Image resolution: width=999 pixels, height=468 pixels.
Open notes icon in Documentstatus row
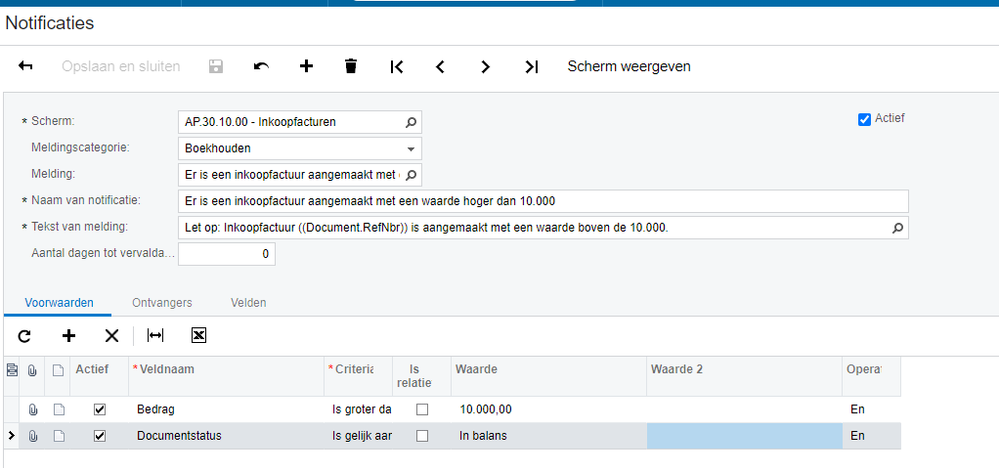coord(58,436)
